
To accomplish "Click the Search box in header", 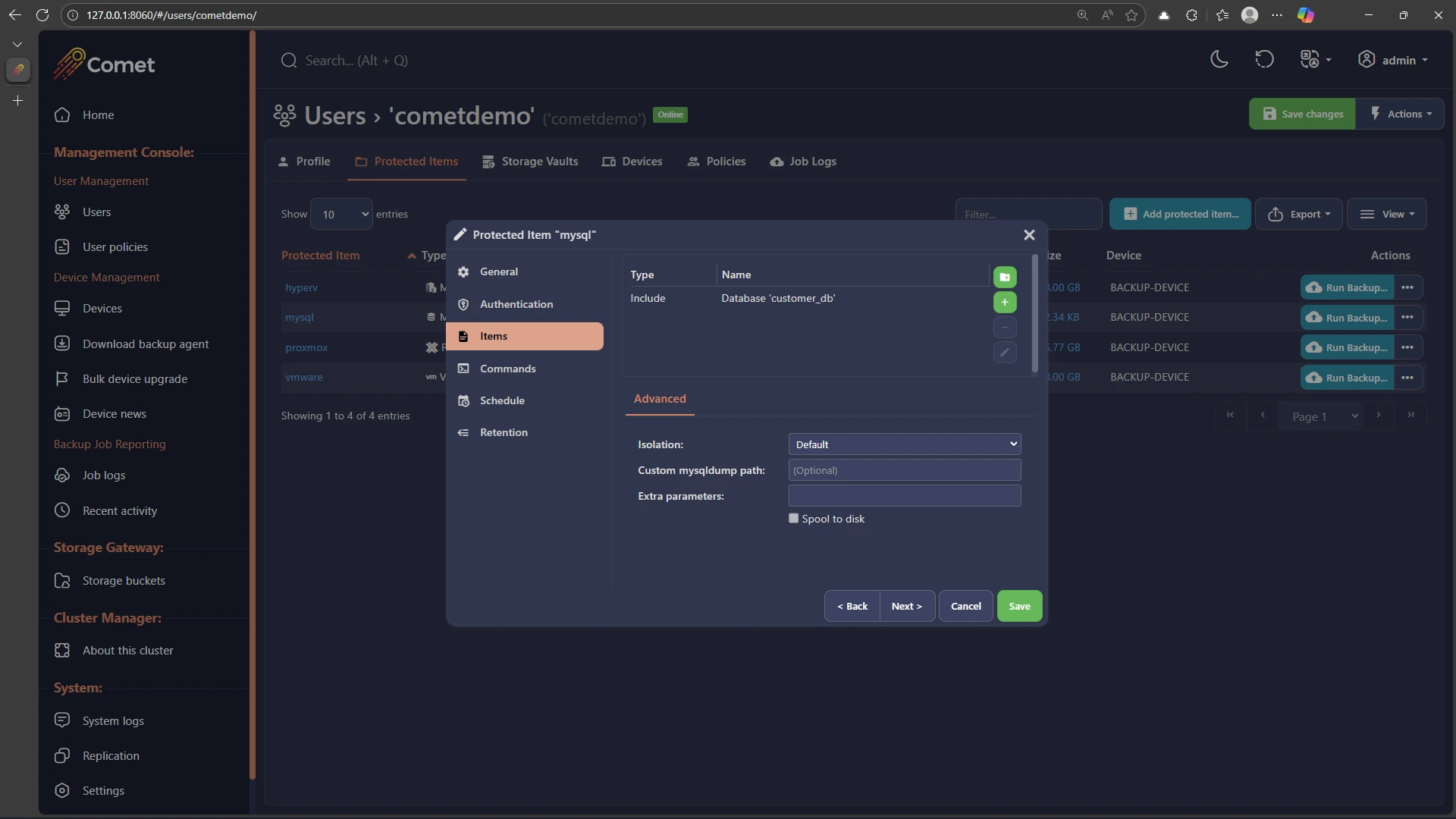I will click(356, 61).
